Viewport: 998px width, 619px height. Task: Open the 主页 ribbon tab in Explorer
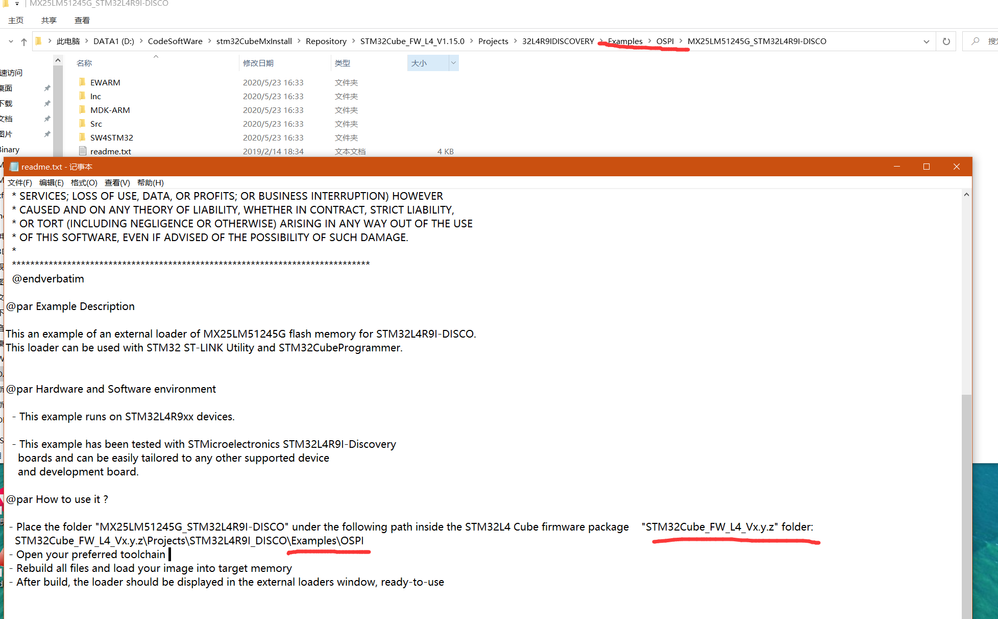(x=16, y=20)
